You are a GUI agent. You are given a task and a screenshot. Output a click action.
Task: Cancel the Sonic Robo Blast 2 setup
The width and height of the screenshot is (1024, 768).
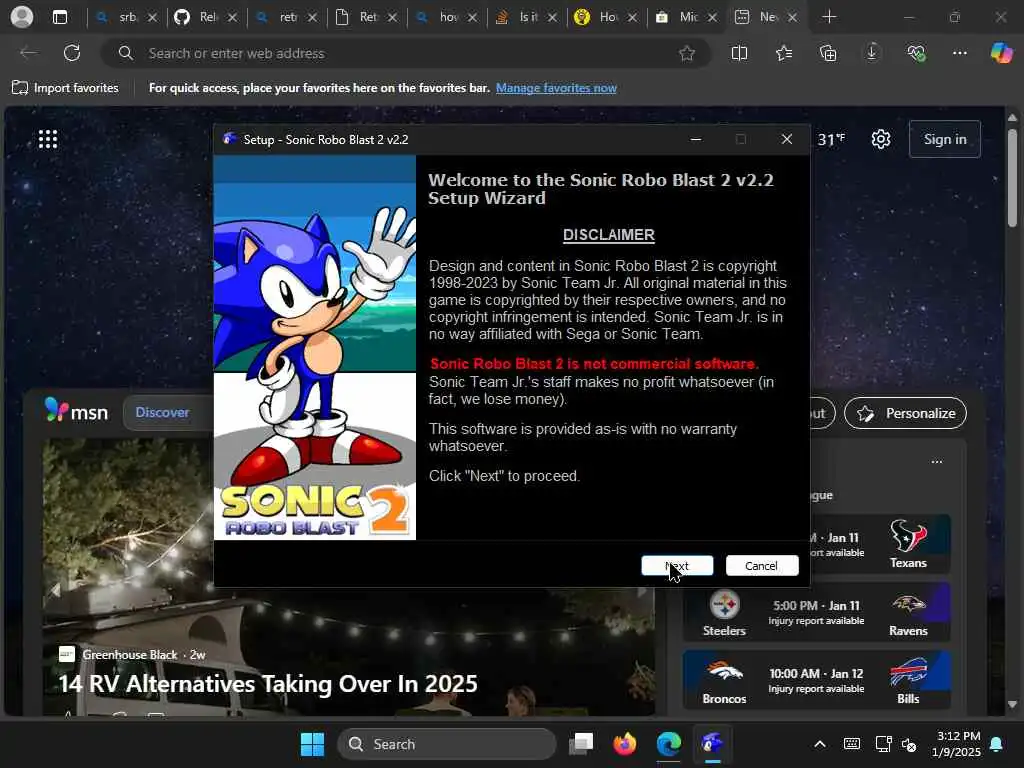coord(761,566)
